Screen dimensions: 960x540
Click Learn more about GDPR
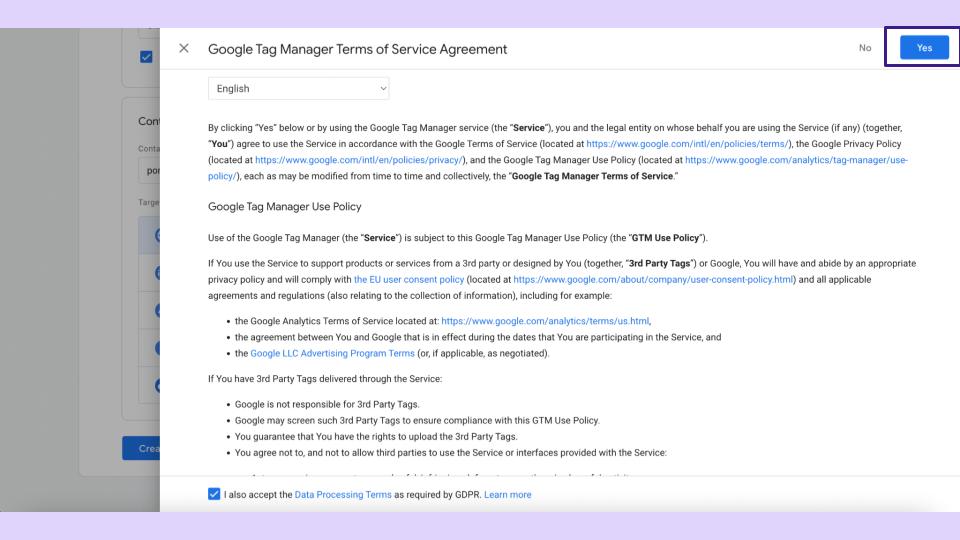(508, 495)
